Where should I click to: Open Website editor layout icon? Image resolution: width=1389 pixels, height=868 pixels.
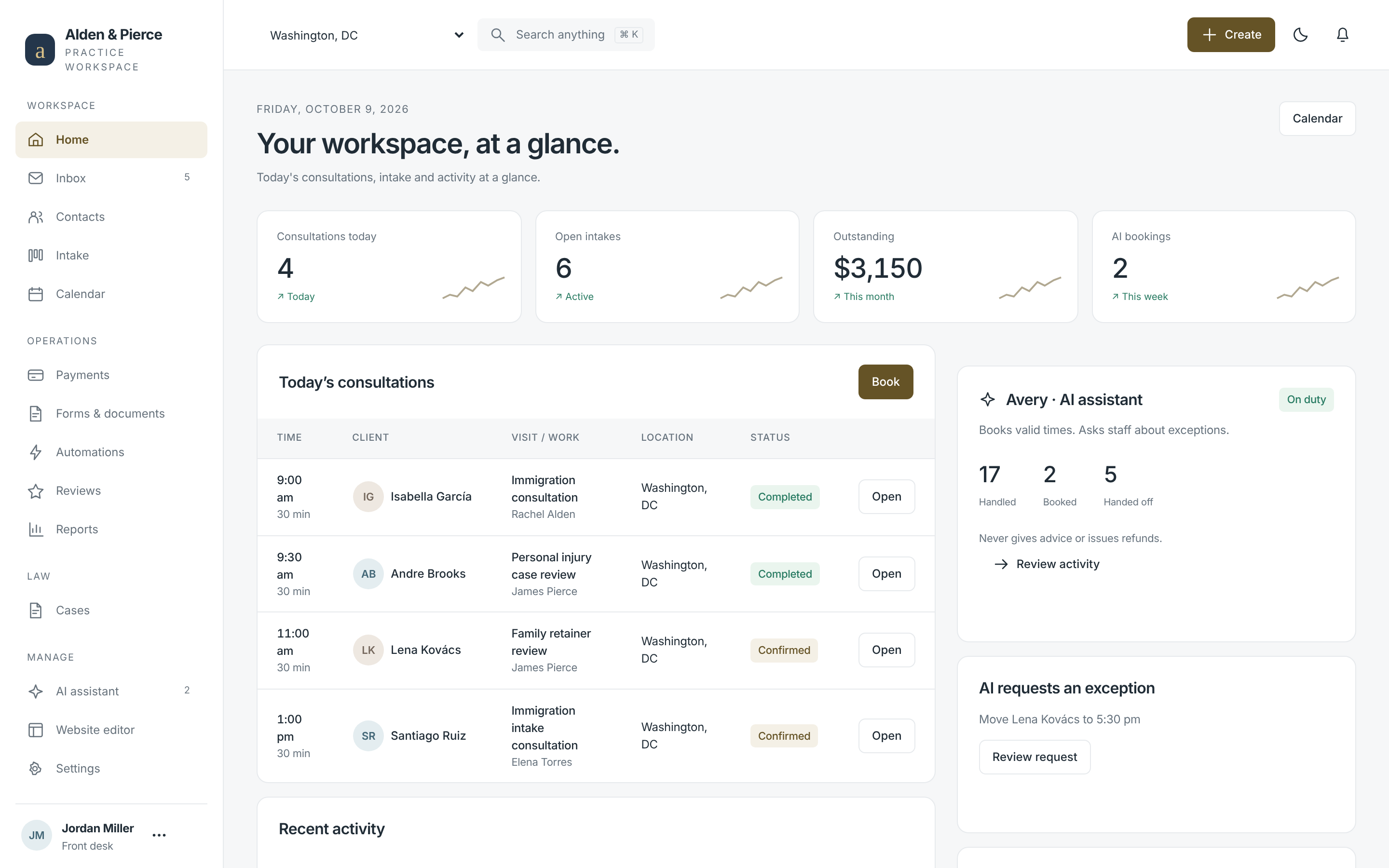[36, 730]
